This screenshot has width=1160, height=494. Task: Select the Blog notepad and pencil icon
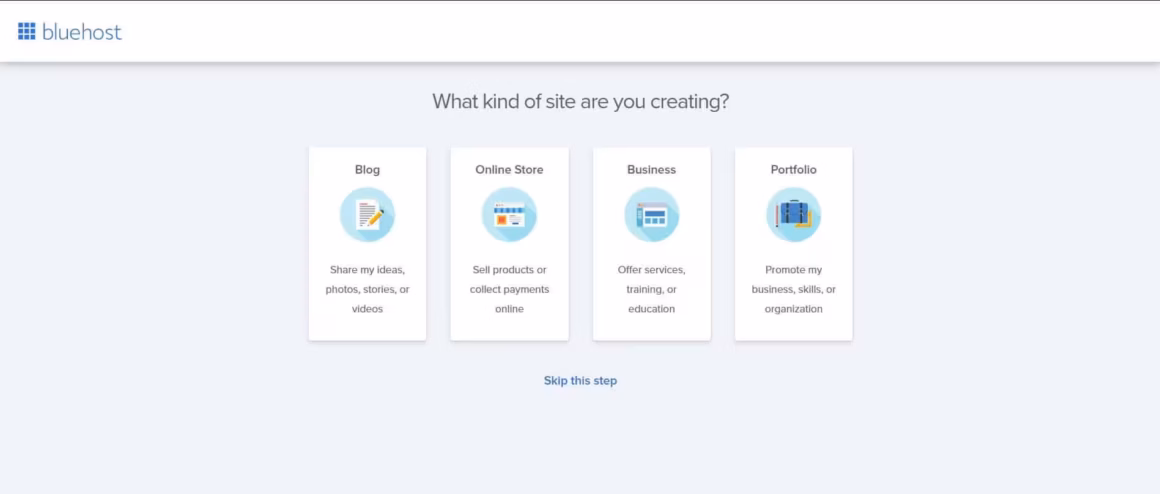pyautogui.click(x=368, y=214)
